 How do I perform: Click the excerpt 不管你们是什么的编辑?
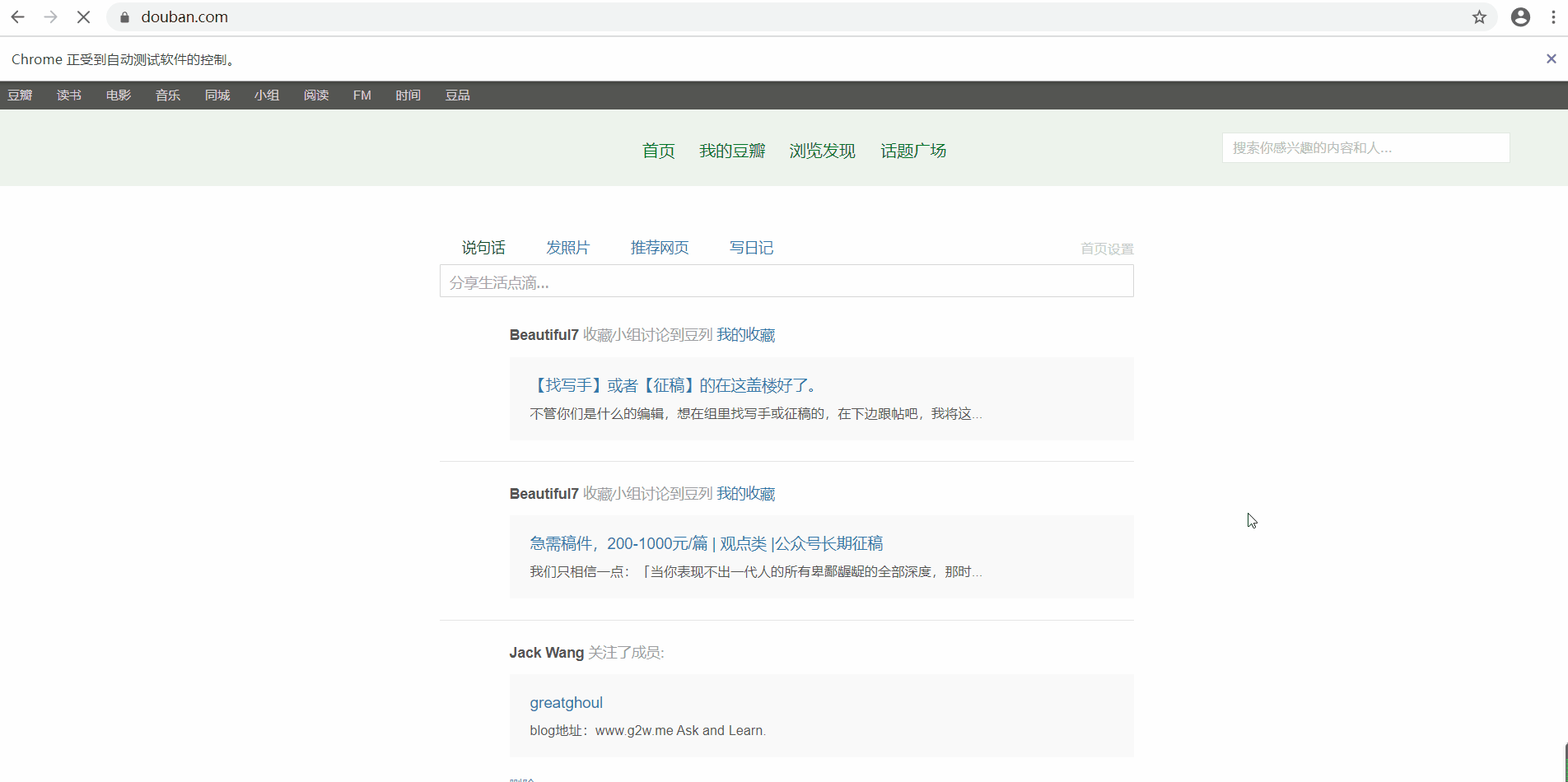(756, 413)
